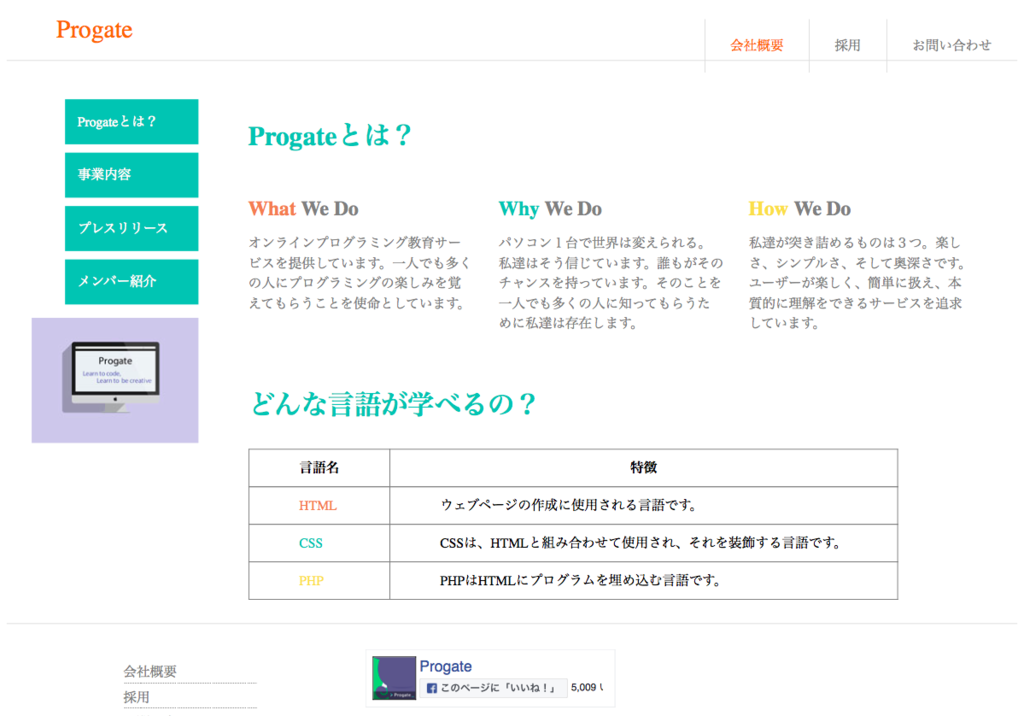Click the orange Progate logo in the header

point(94,30)
